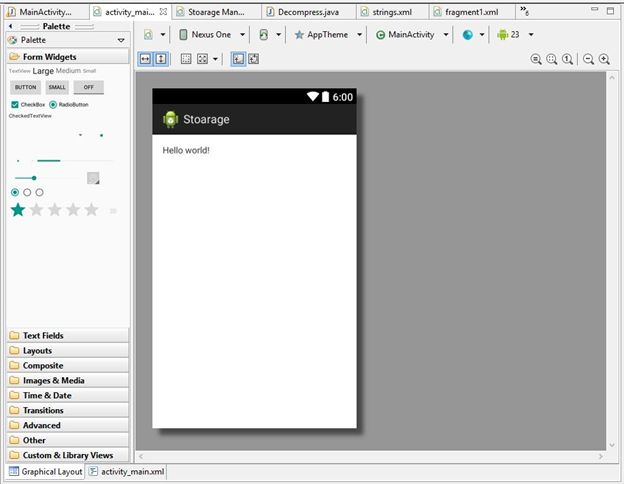Open the locale globe dropdown arrow
The height and width of the screenshot is (484, 624).
(482, 35)
